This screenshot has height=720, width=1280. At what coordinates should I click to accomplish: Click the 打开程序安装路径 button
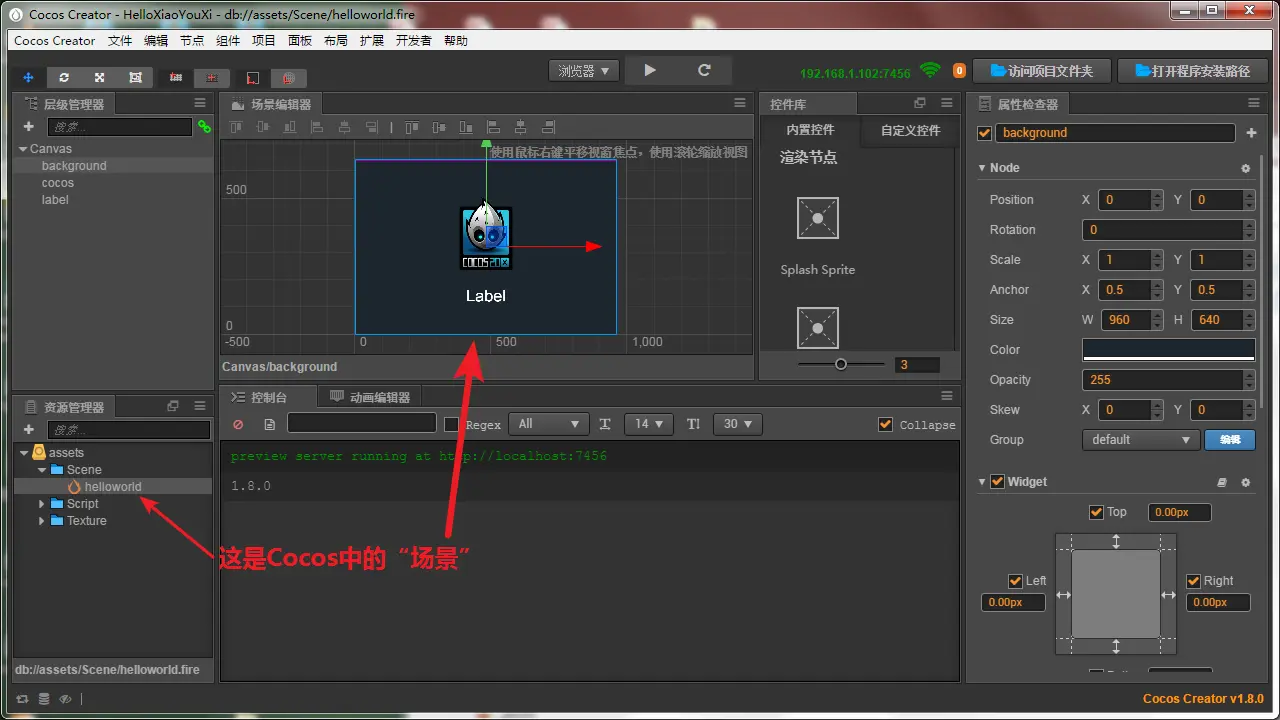click(1192, 71)
